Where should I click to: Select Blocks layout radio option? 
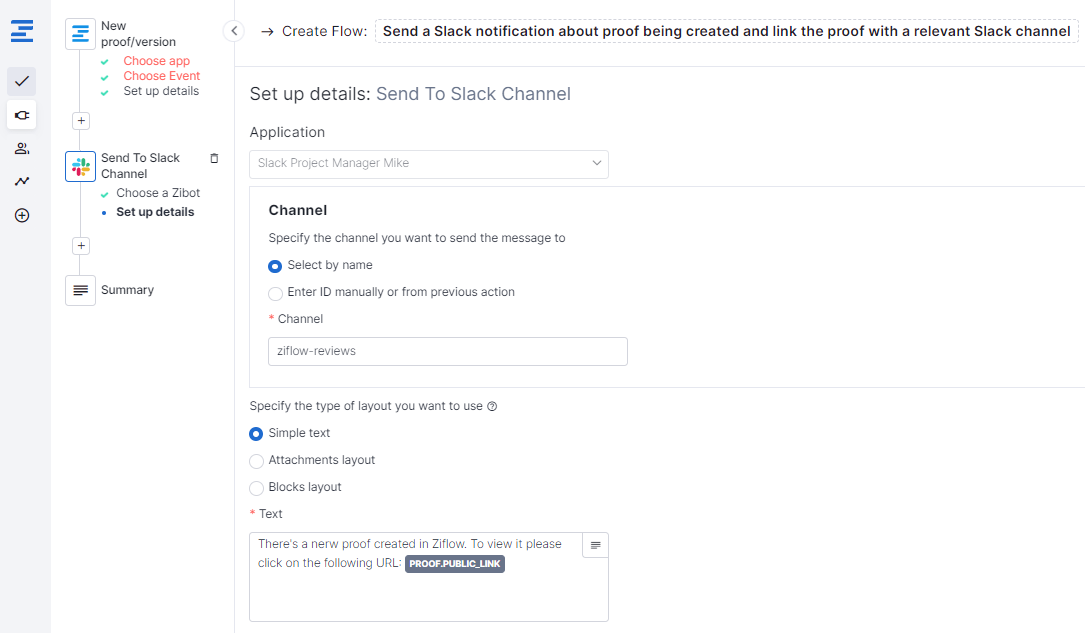256,488
